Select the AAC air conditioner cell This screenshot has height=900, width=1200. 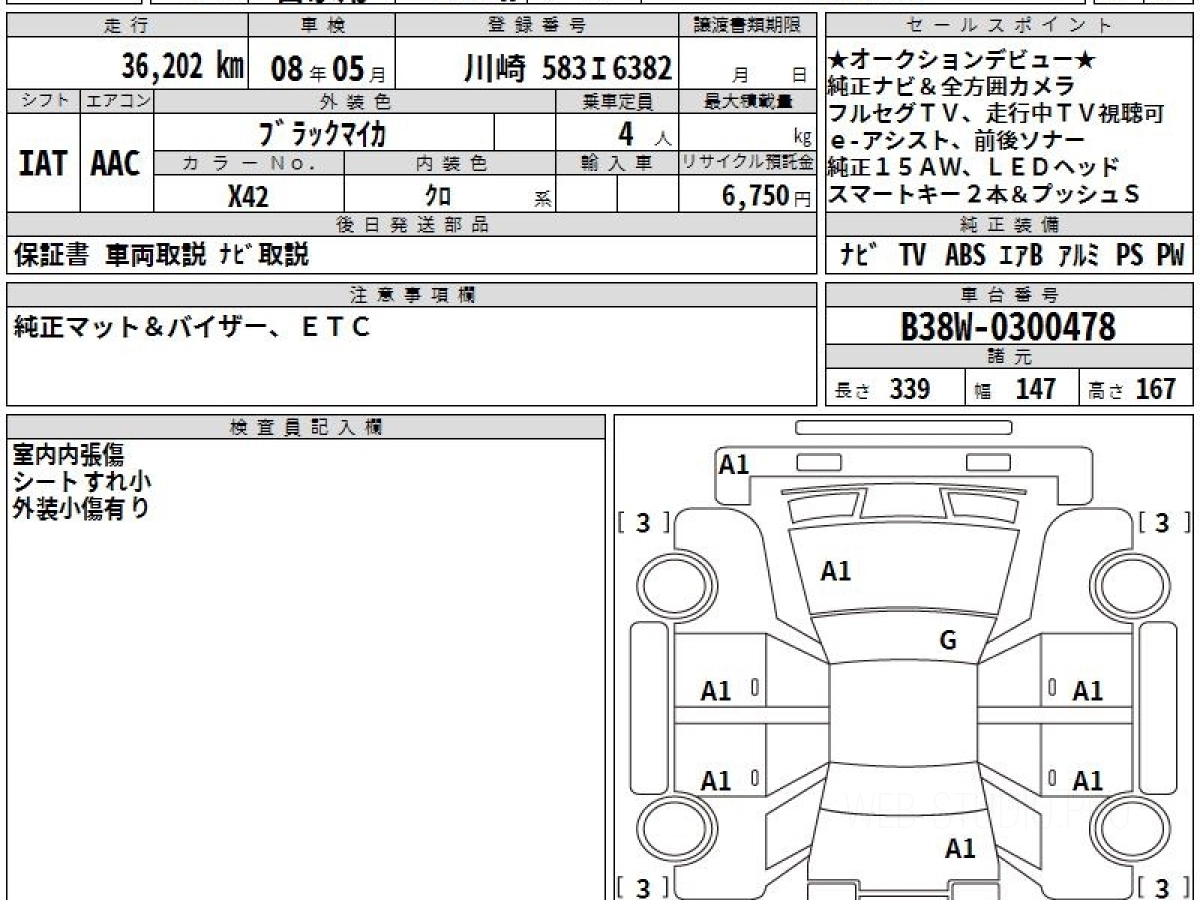point(116,163)
